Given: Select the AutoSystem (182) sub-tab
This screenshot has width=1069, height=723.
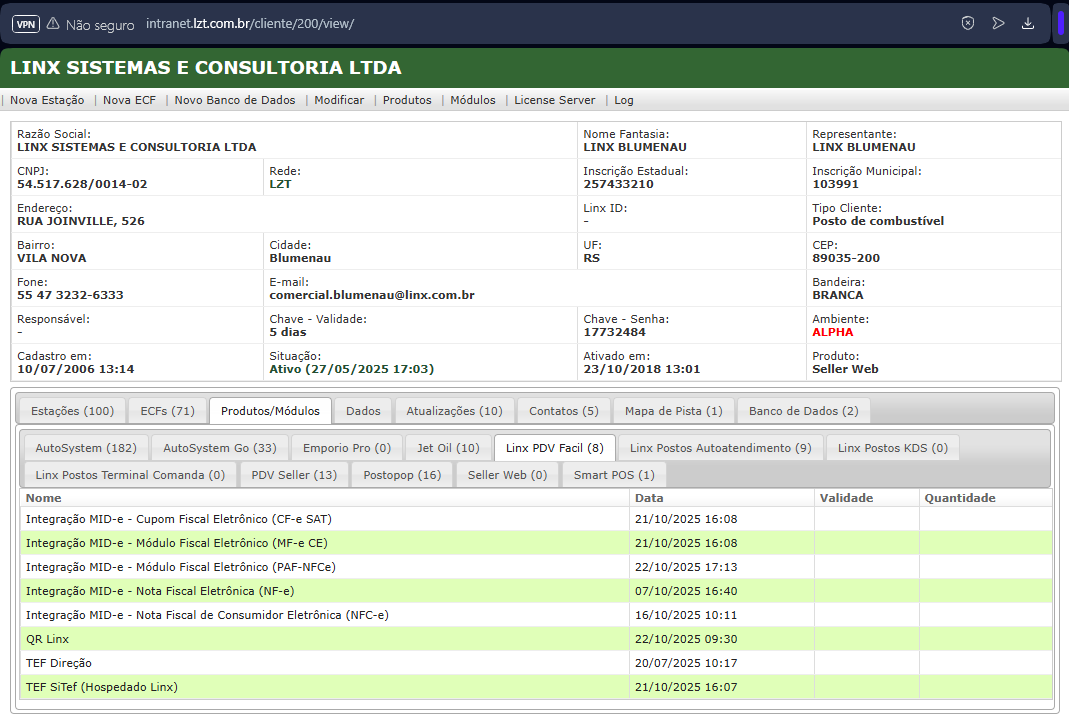Looking at the screenshot, I should coord(86,448).
